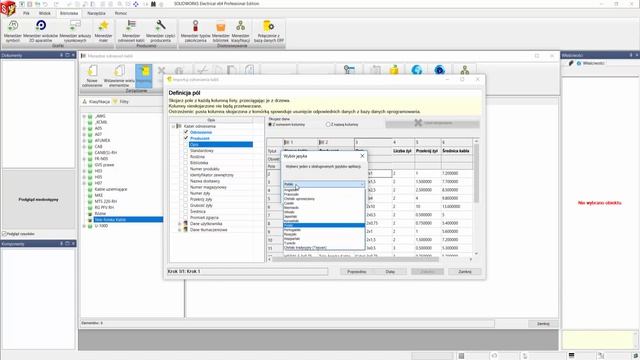640x360 pixels.
Task: Expand AFUMEX cable class
Action: tap(84, 140)
